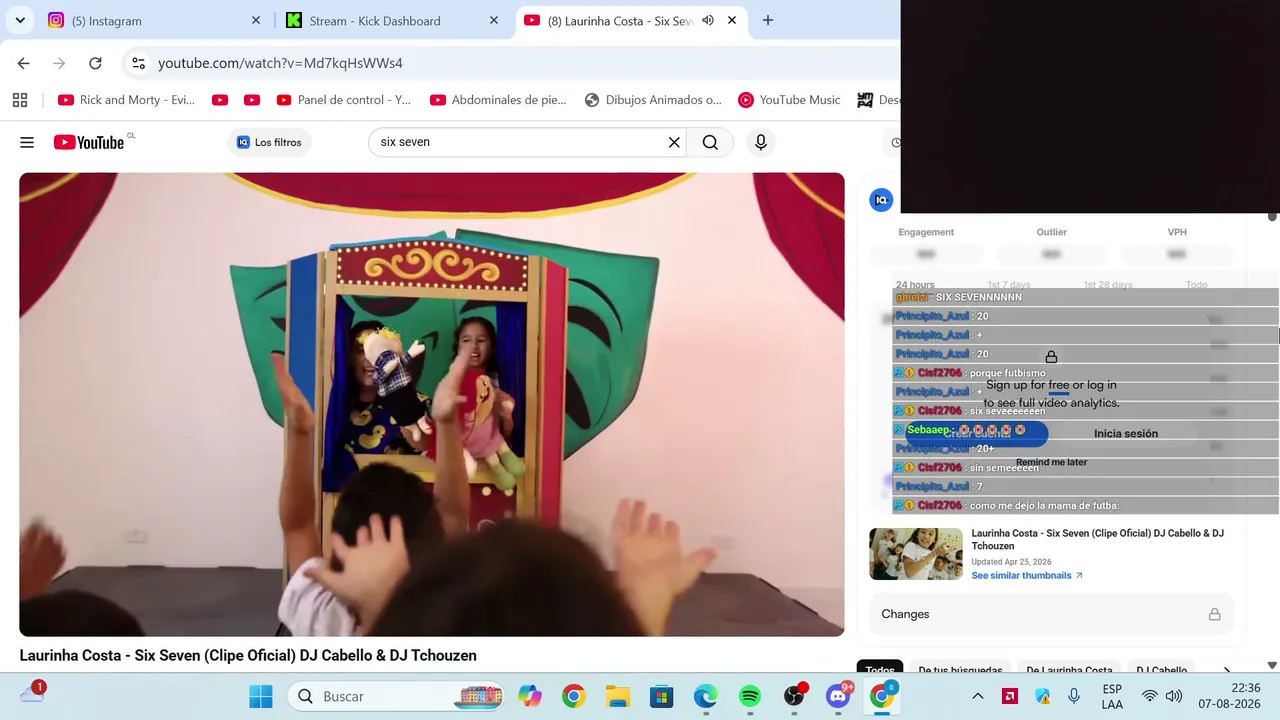Screen dimensions: 1280x720
Task: Show more filter chips with the right arrow
Action: [1227, 670]
